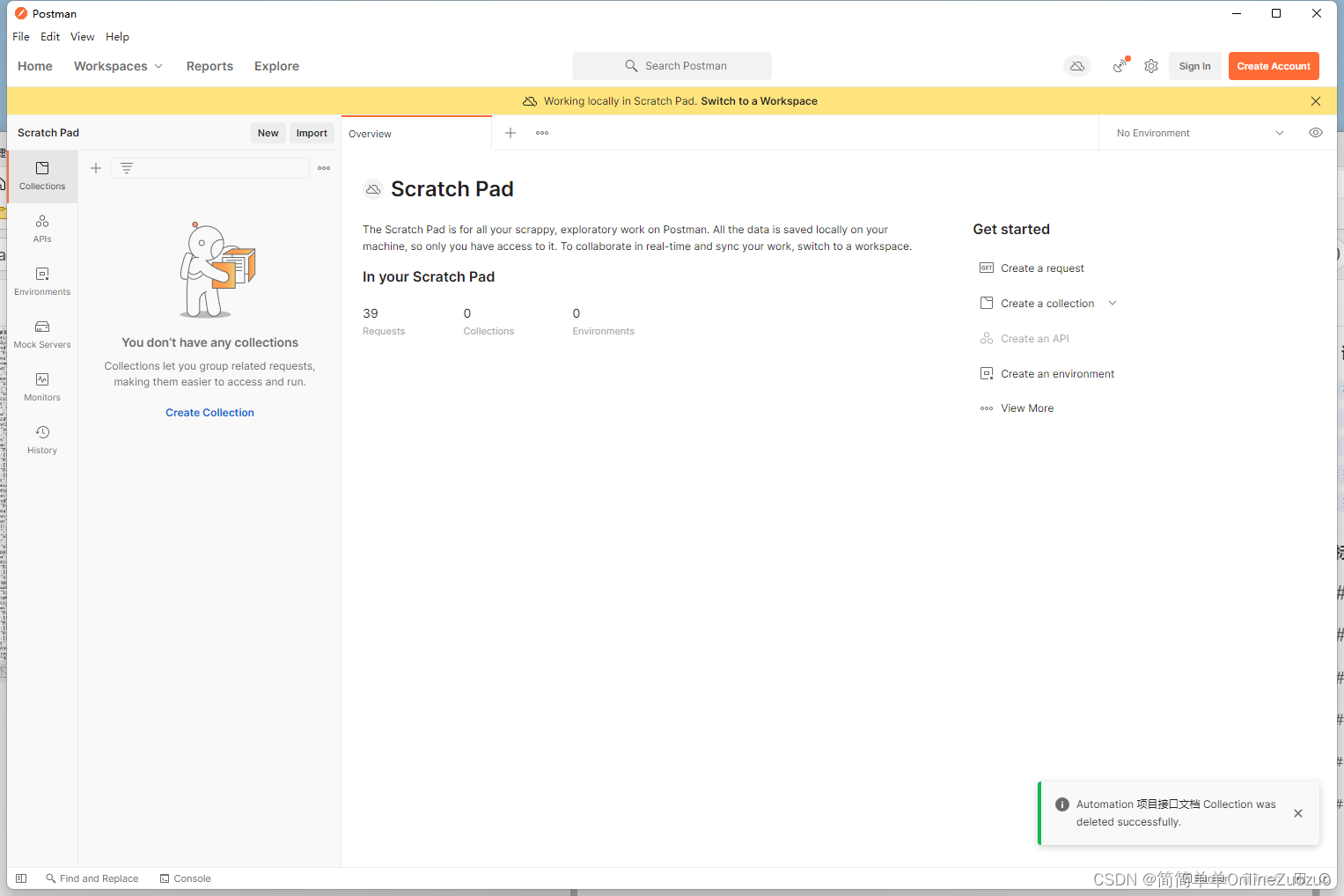Open Find and Replace in status bar

coord(92,878)
